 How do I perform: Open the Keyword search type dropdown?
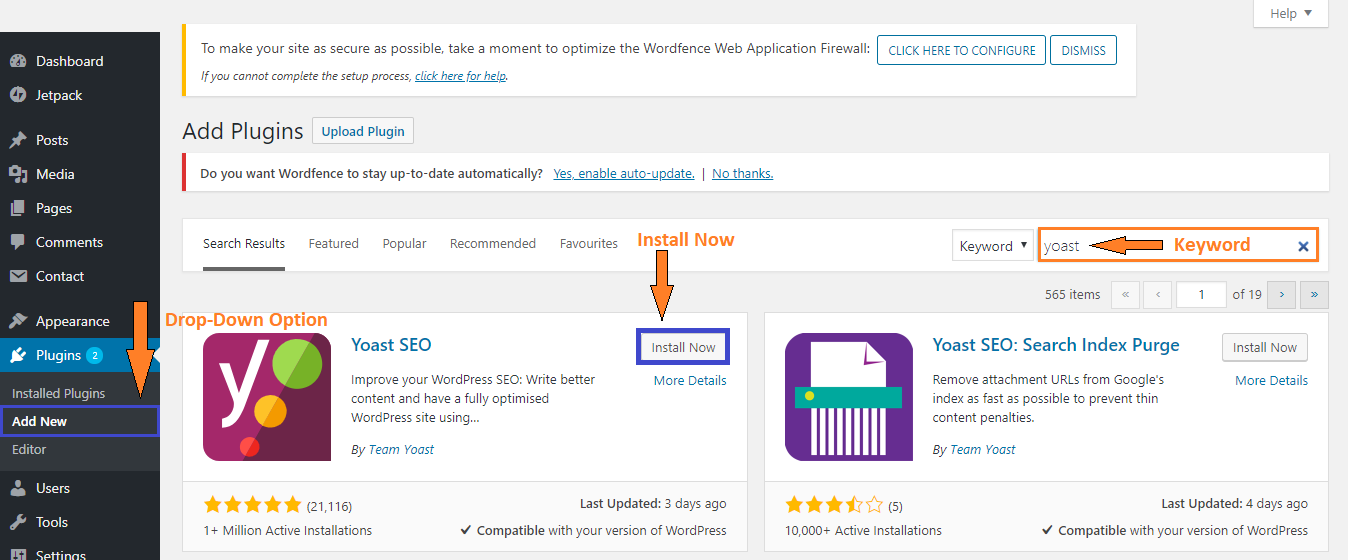pos(992,246)
